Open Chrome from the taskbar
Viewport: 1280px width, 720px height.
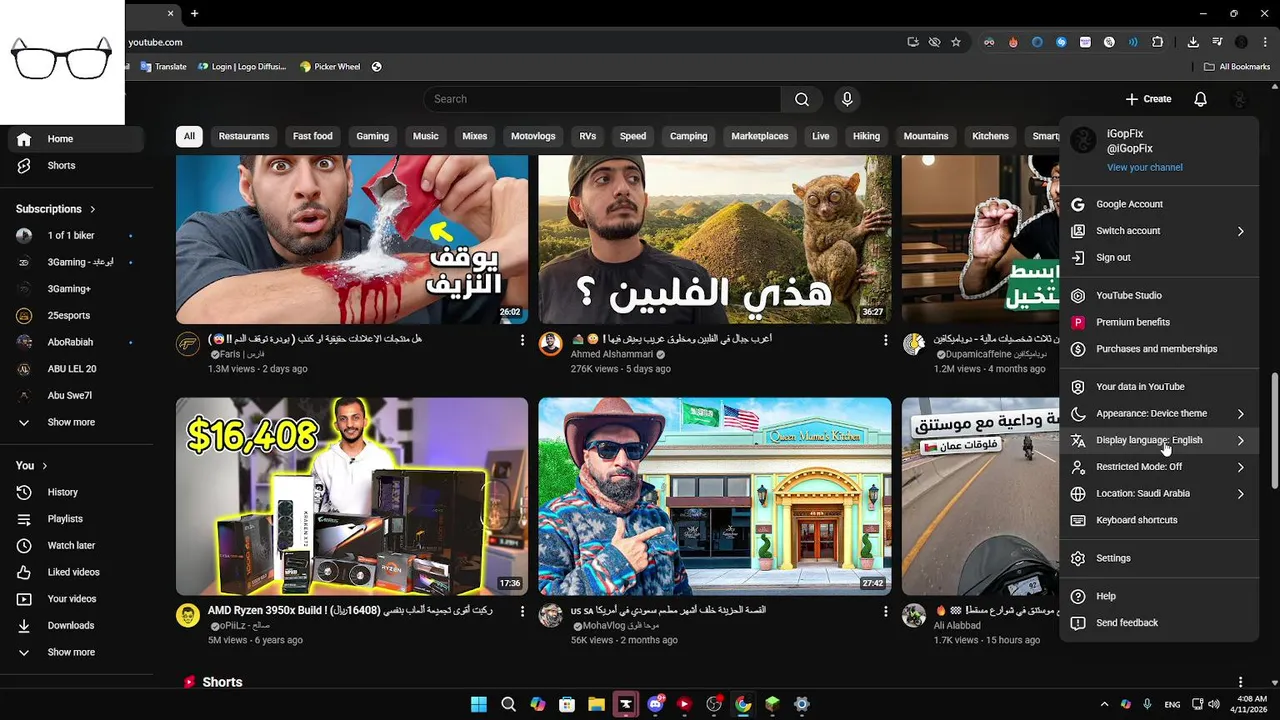[743, 704]
